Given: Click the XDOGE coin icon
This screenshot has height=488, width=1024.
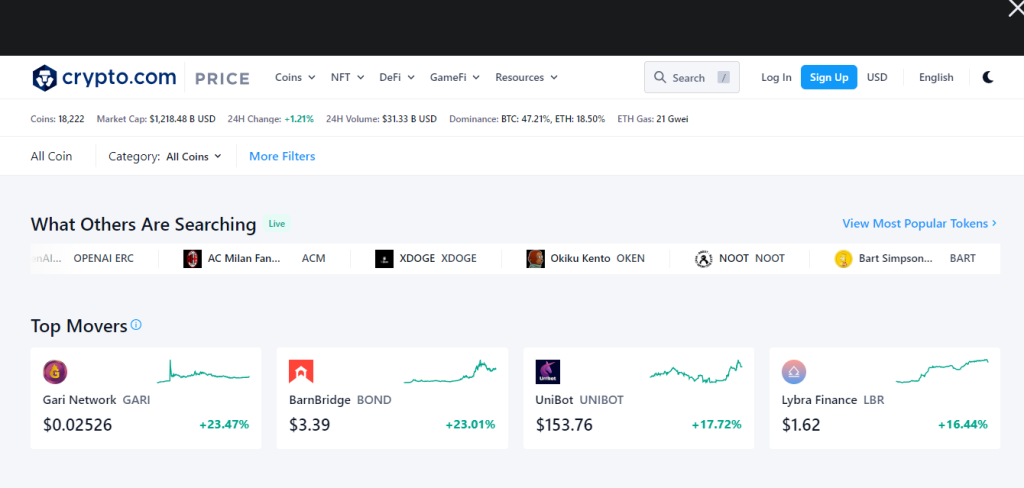Looking at the screenshot, I should point(384,259).
